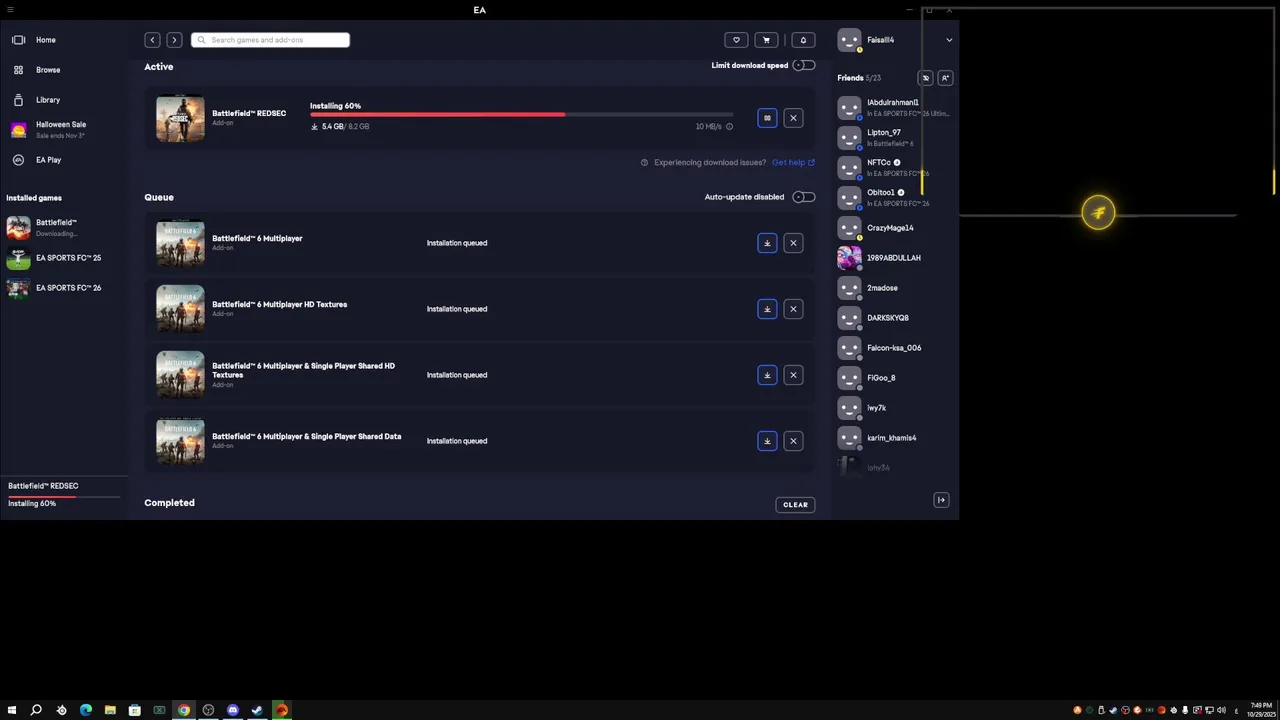Download Battlefield 6 Multiplayer HD Textures now

point(767,309)
